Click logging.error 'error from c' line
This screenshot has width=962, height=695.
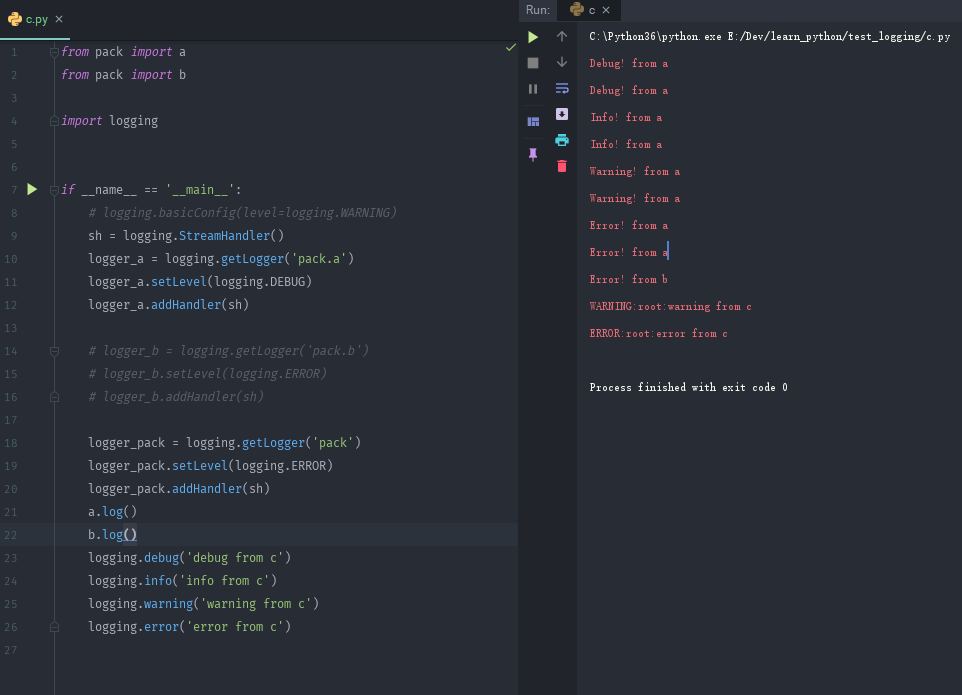pyautogui.click(x=189, y=627)
